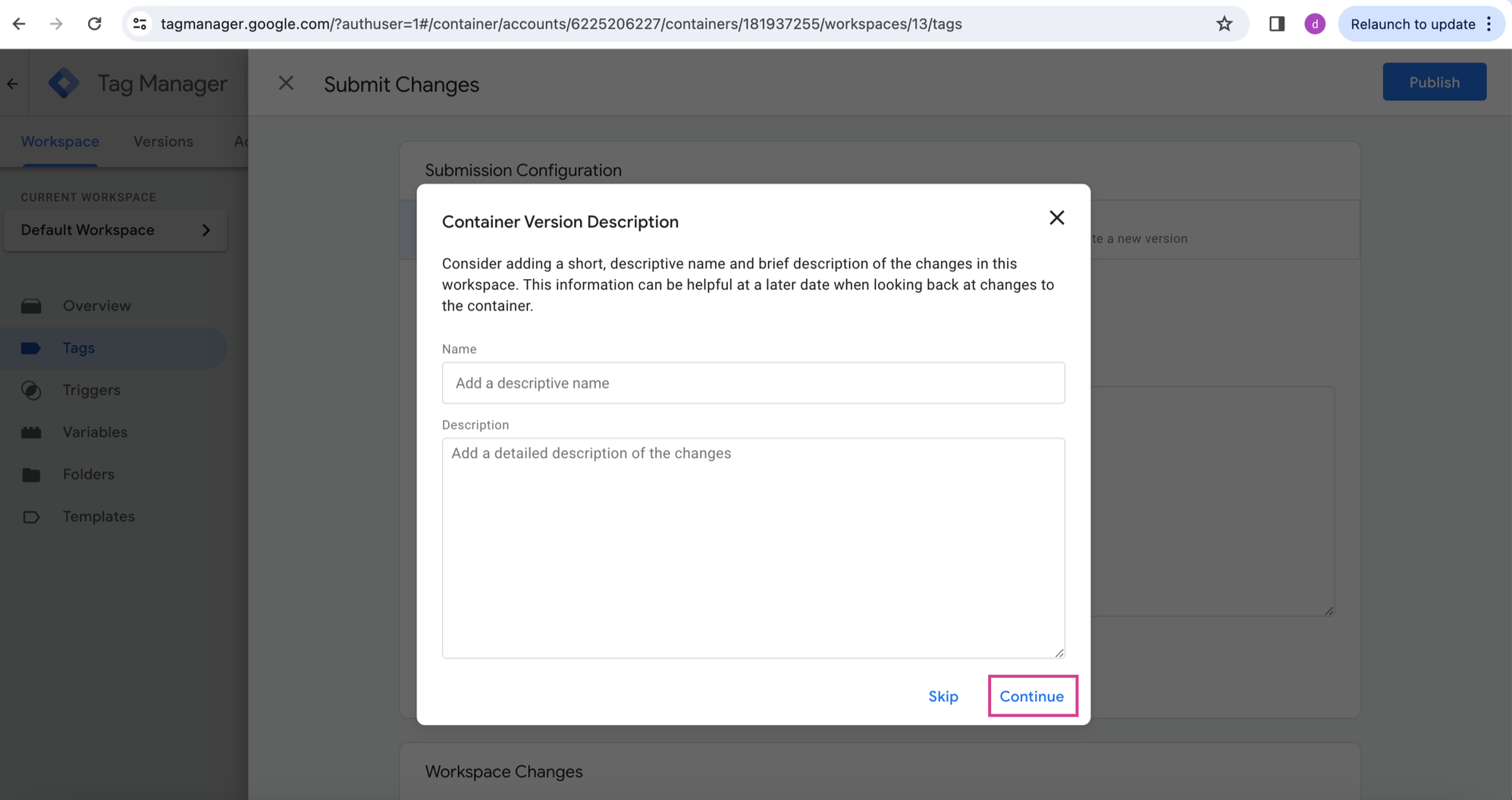
Task: Open Chrome's three-dot menu
Action: click(x=1489, y=24)
